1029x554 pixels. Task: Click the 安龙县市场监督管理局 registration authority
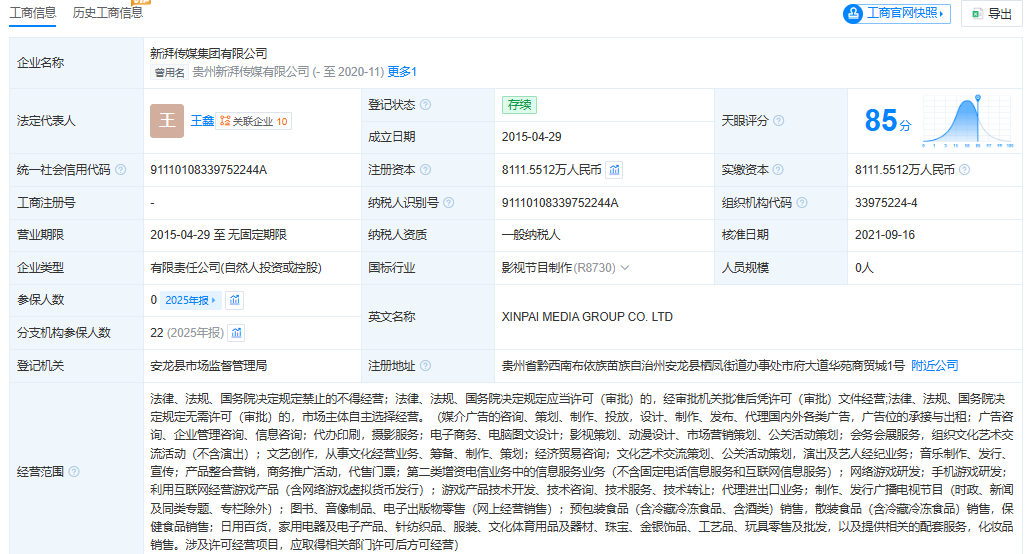pyautogui.click(x=209, y=366)
